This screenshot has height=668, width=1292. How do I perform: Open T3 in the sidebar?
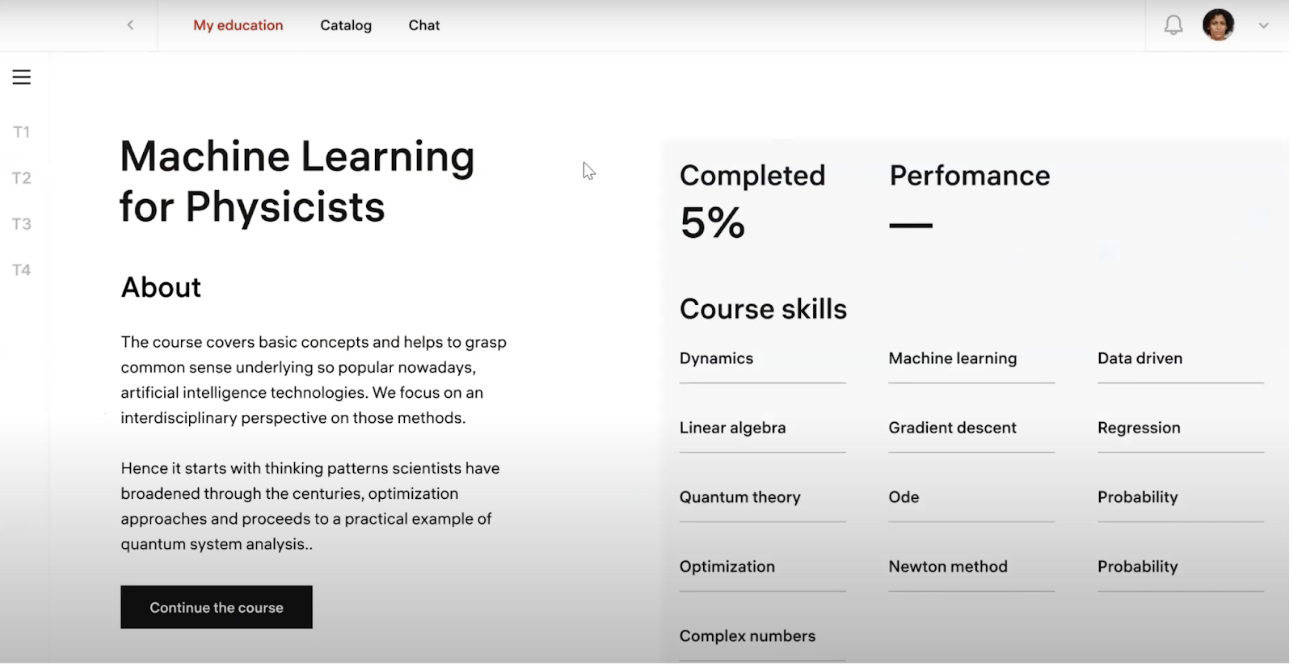(x=21, y=224)
